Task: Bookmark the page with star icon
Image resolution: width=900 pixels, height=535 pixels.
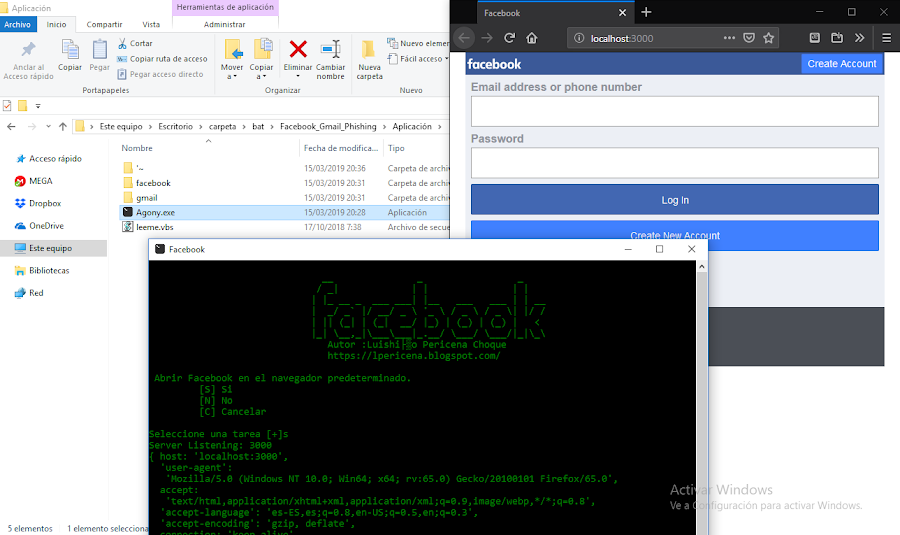Action: (769, 38)
